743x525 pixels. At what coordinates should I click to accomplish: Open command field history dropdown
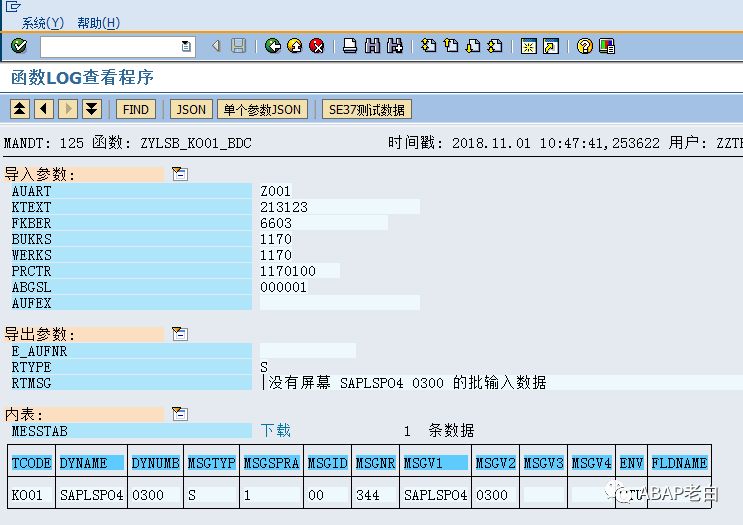pos(186,46)
